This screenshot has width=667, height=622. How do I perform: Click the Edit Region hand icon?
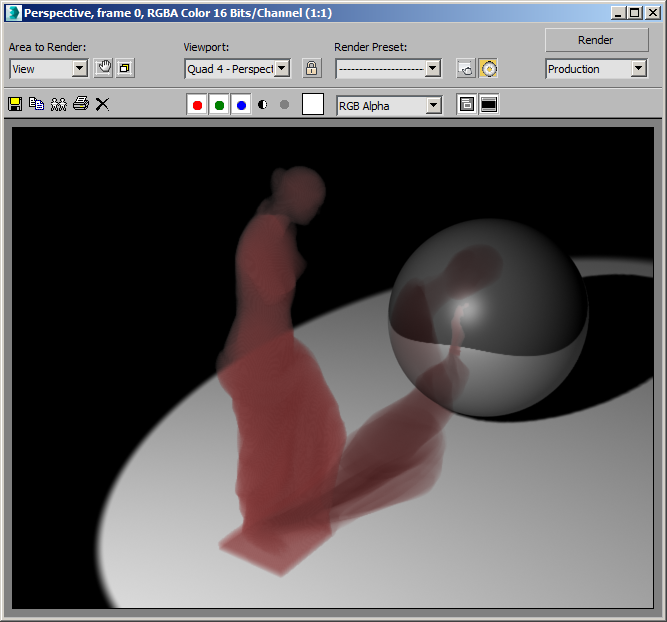pyautogui.click(x=103, y=68)
